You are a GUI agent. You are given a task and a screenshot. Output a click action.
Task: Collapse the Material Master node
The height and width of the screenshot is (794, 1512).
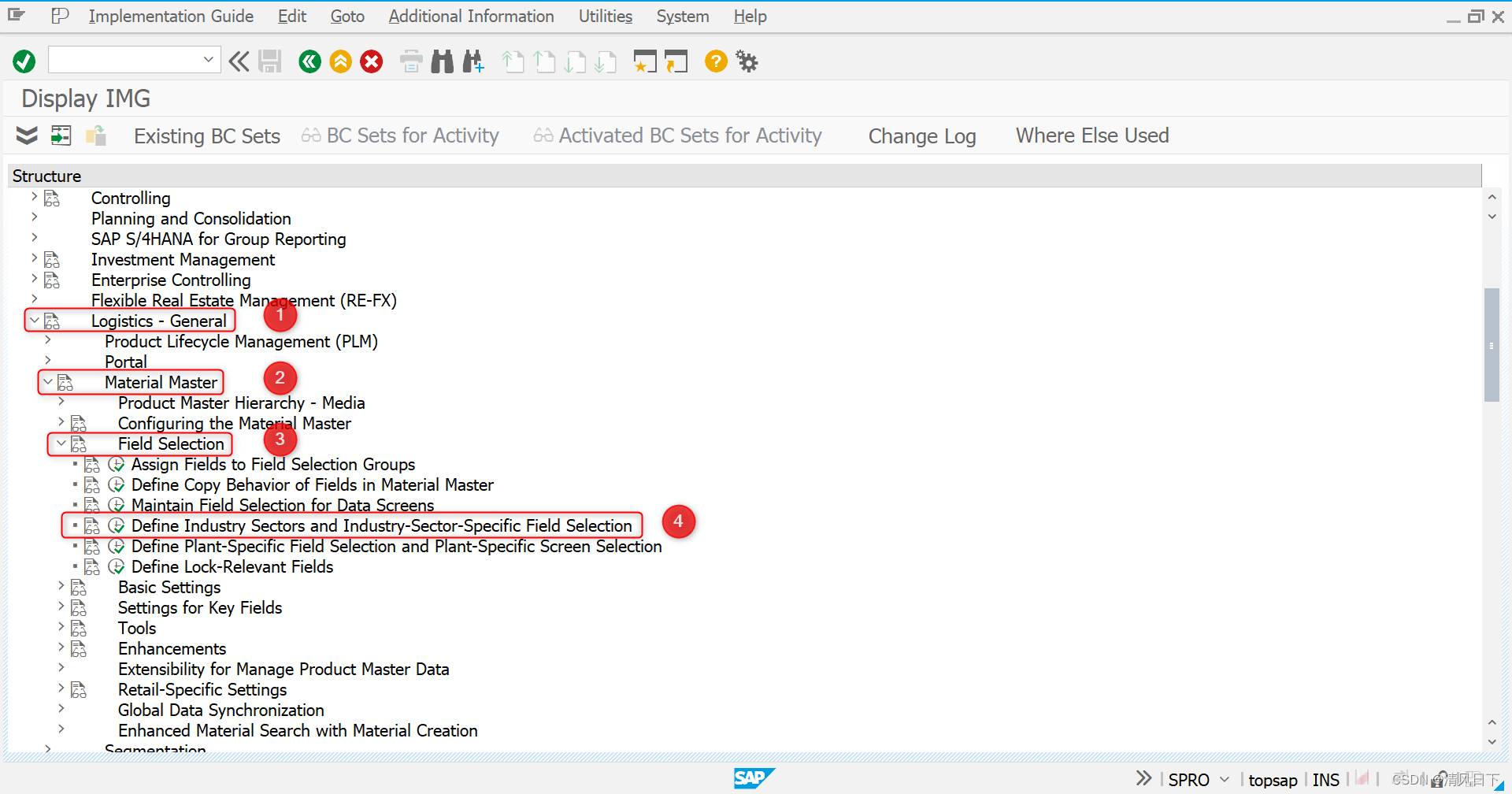(x=48, y=381)
